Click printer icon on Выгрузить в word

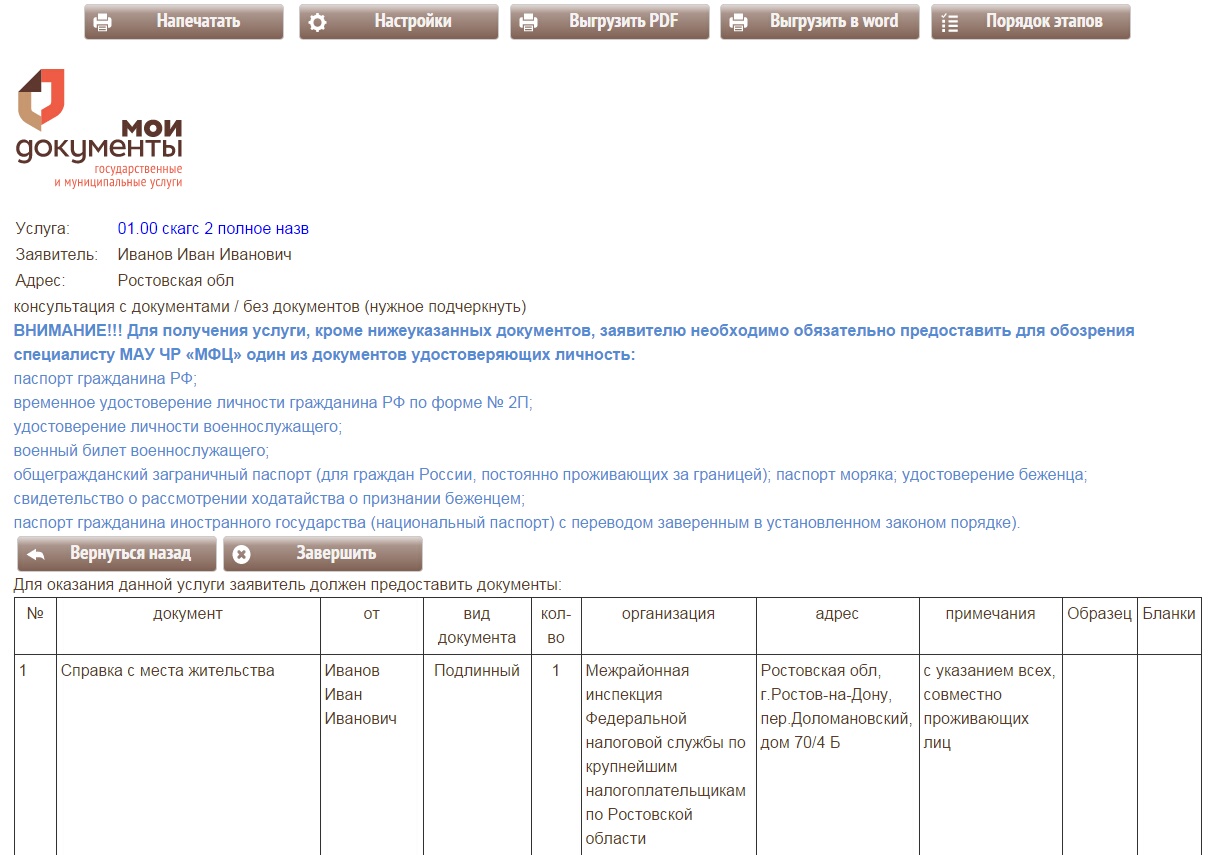pos(739,22)
